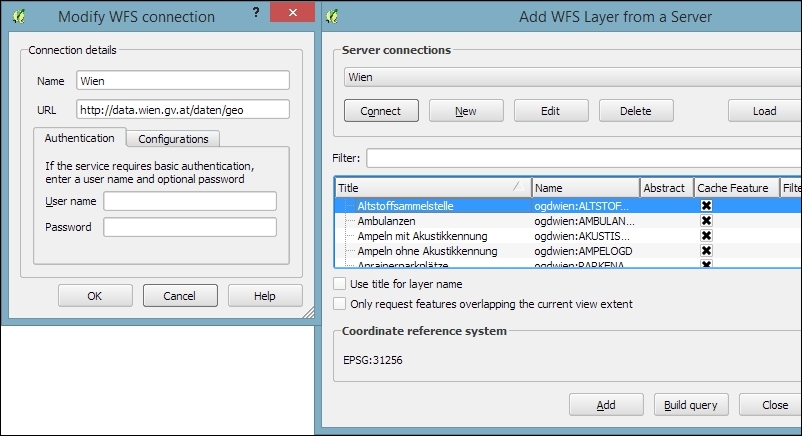Click ogdwien:AMPELOGD name cell
This screenshot has width=802, height=436.
pos(583,251)
